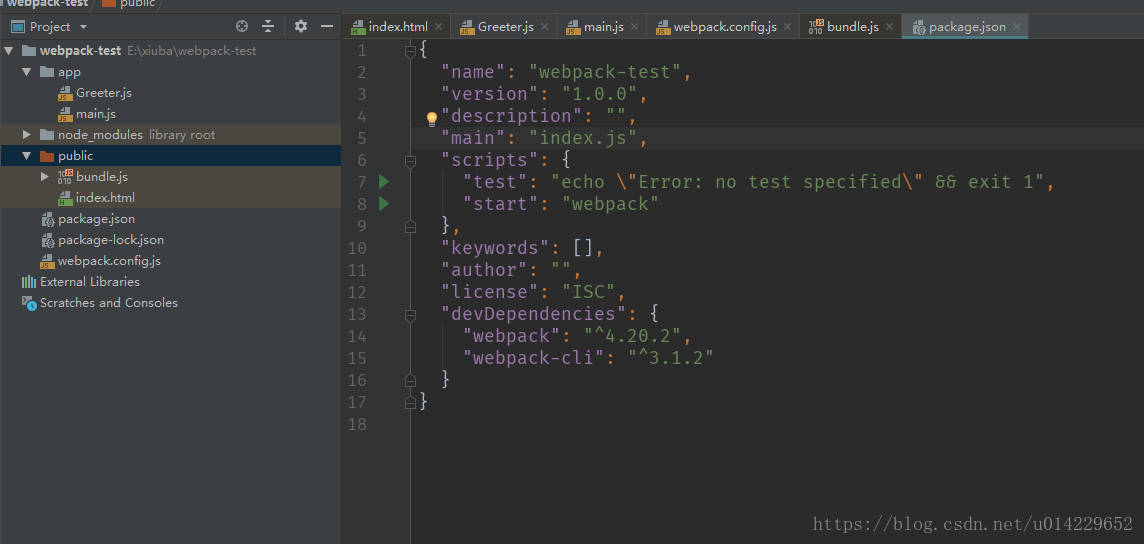Close the bundle.js tab
1144x544 pixels.
click(889, 27)
